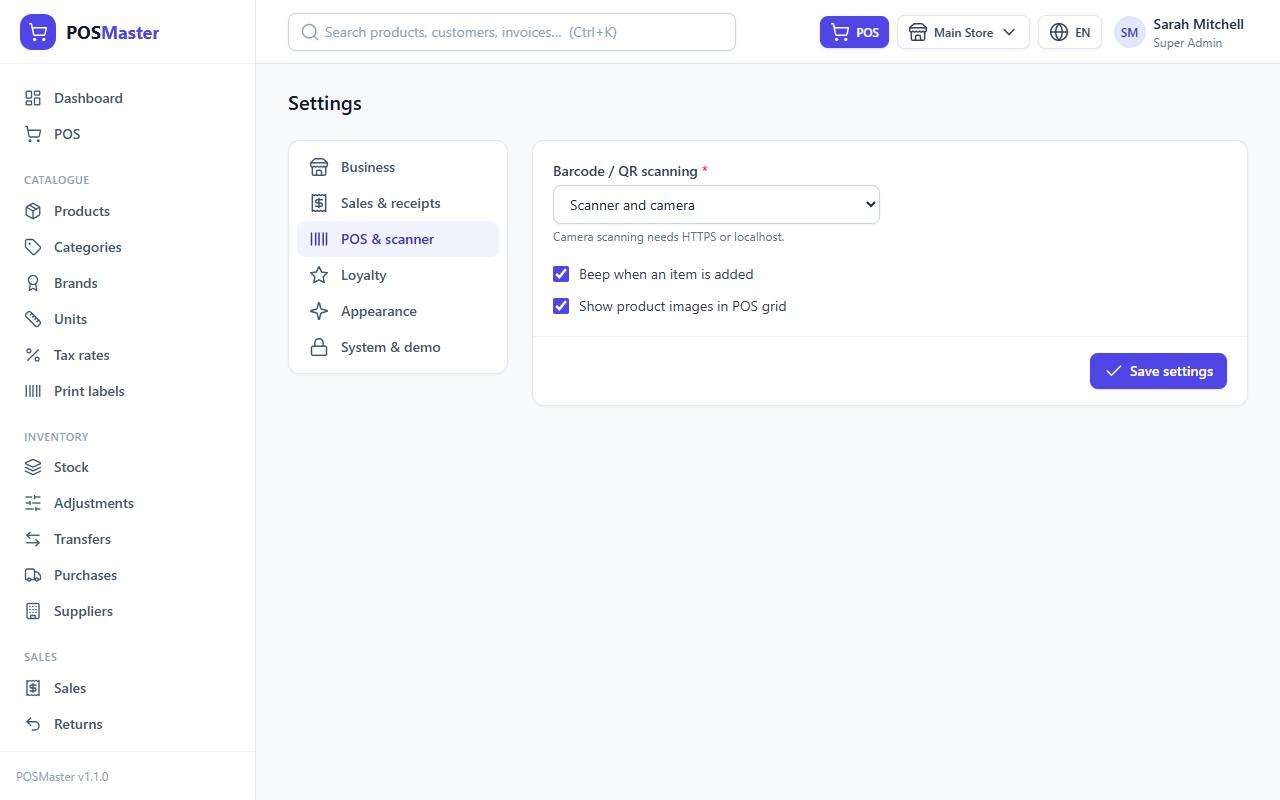1280x800 pixels.
Task: Focus the search products input field
Action: point(512,32)
